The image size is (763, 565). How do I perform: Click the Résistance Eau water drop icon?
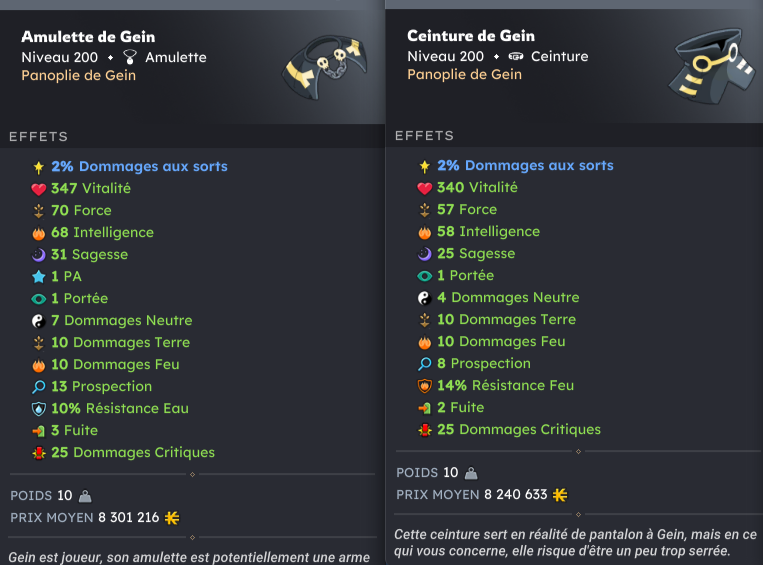coord(39,408)
